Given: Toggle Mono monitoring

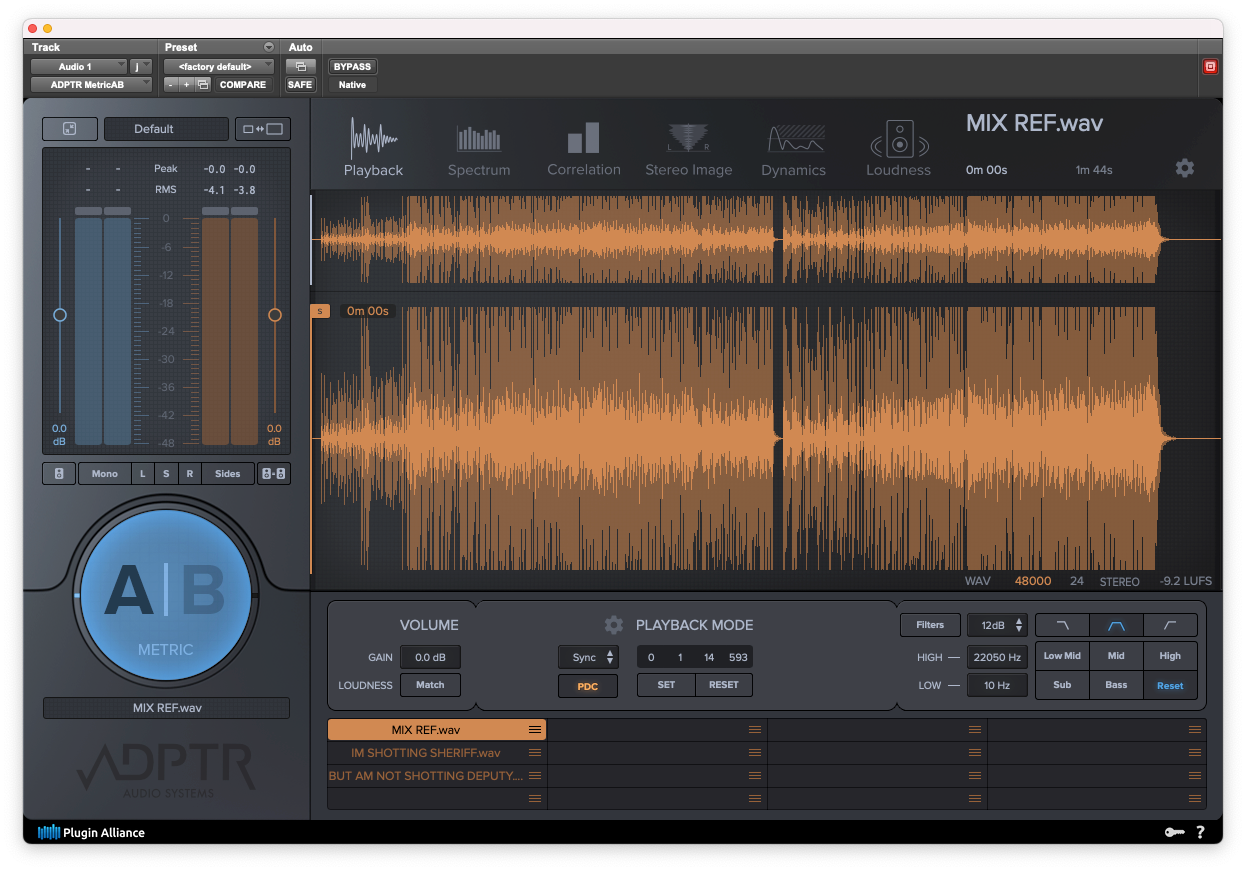Looking at the screenshot, I should coord(105,474).
